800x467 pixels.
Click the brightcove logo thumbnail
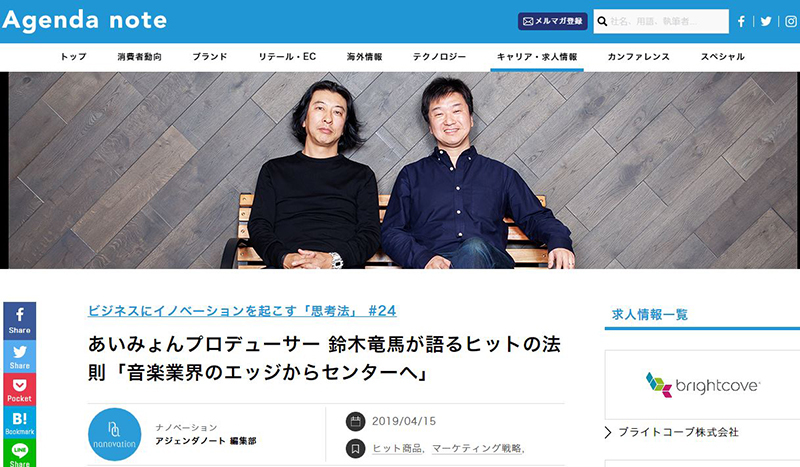click(x=703, y=385)
